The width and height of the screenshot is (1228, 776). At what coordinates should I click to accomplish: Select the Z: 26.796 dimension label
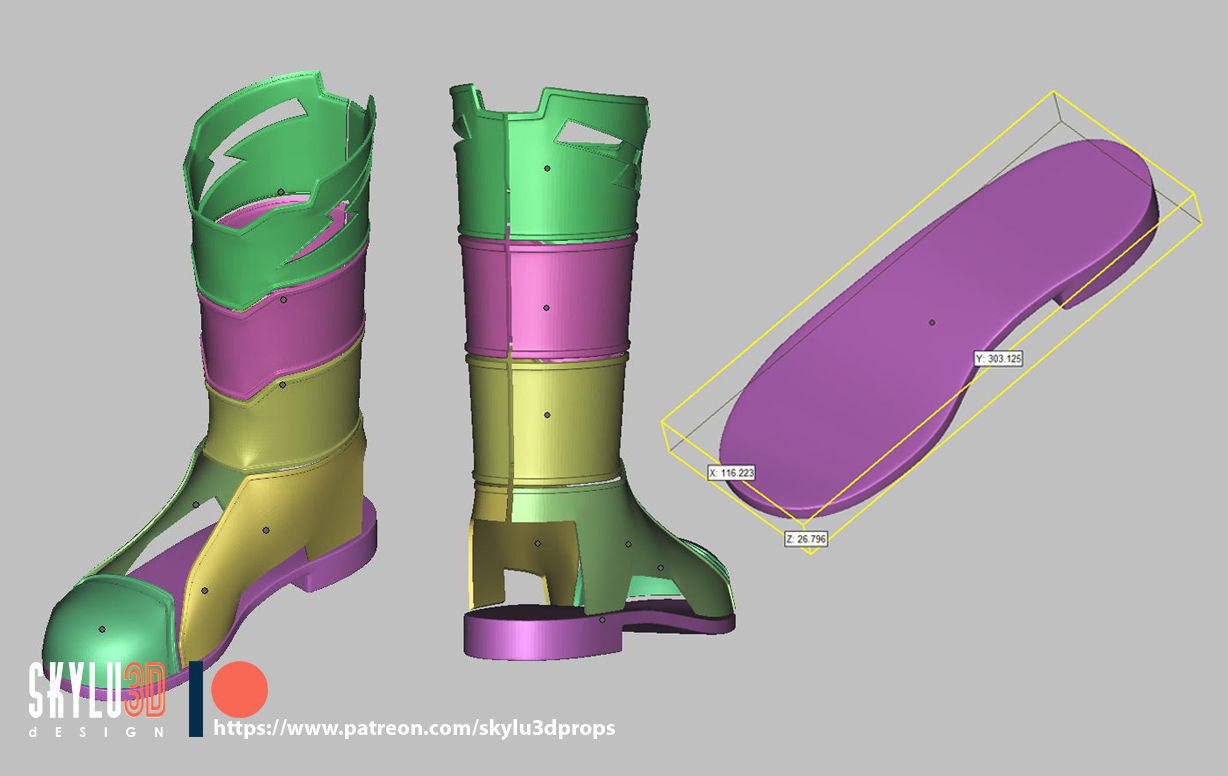[807, 539]
